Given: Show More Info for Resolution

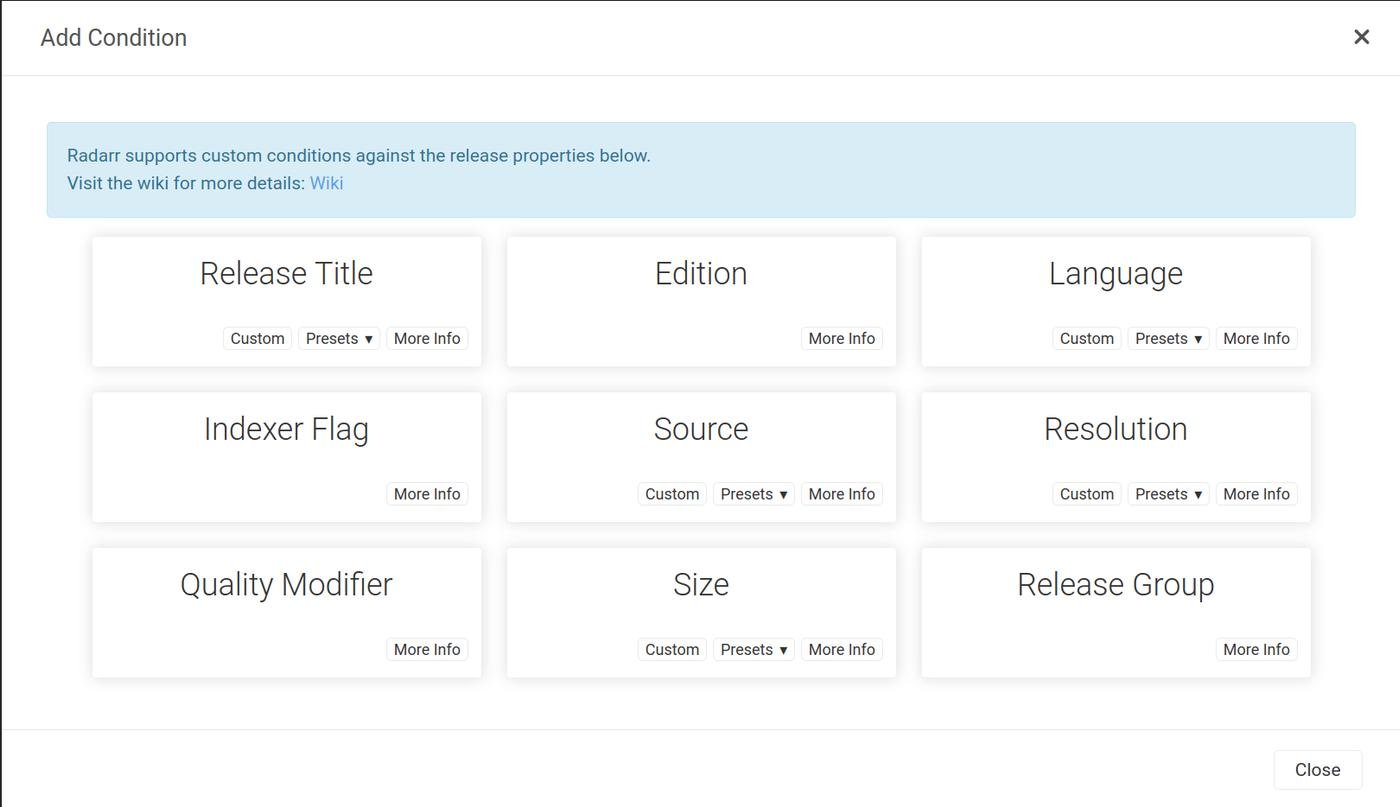Looking at the screenshot, I should (x=1256, y=494).
